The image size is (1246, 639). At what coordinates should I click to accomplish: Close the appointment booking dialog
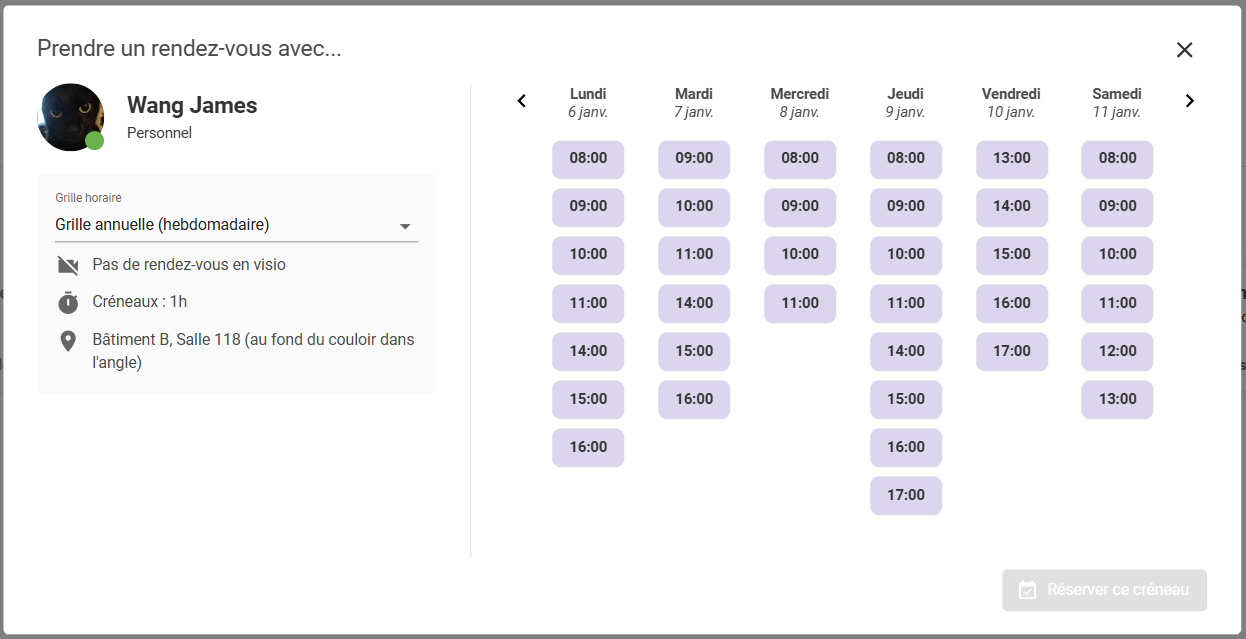pyautogui.click(x=1184, y=50)
